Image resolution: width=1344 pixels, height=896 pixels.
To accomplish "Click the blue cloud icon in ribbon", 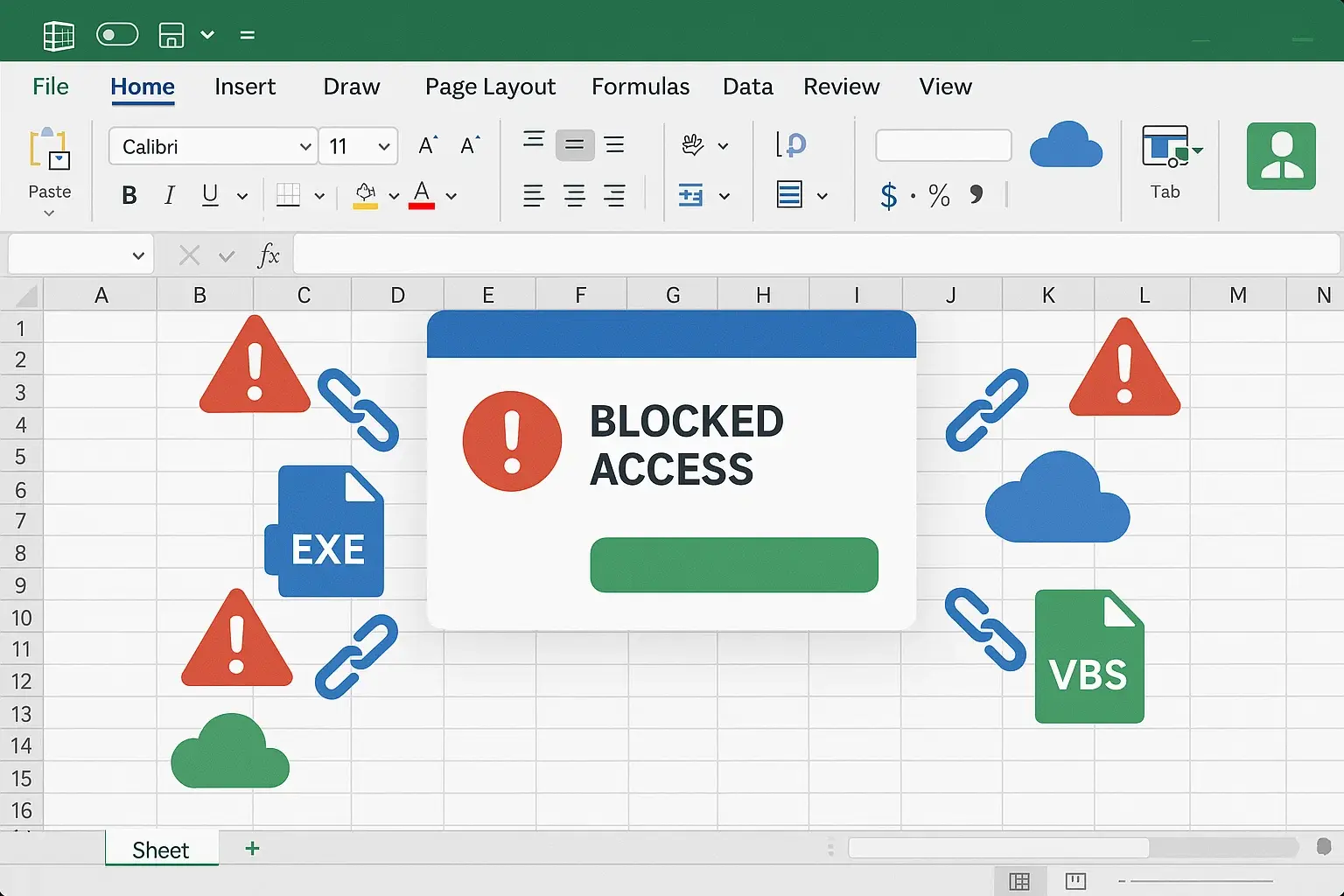I will coord(1066,145).
